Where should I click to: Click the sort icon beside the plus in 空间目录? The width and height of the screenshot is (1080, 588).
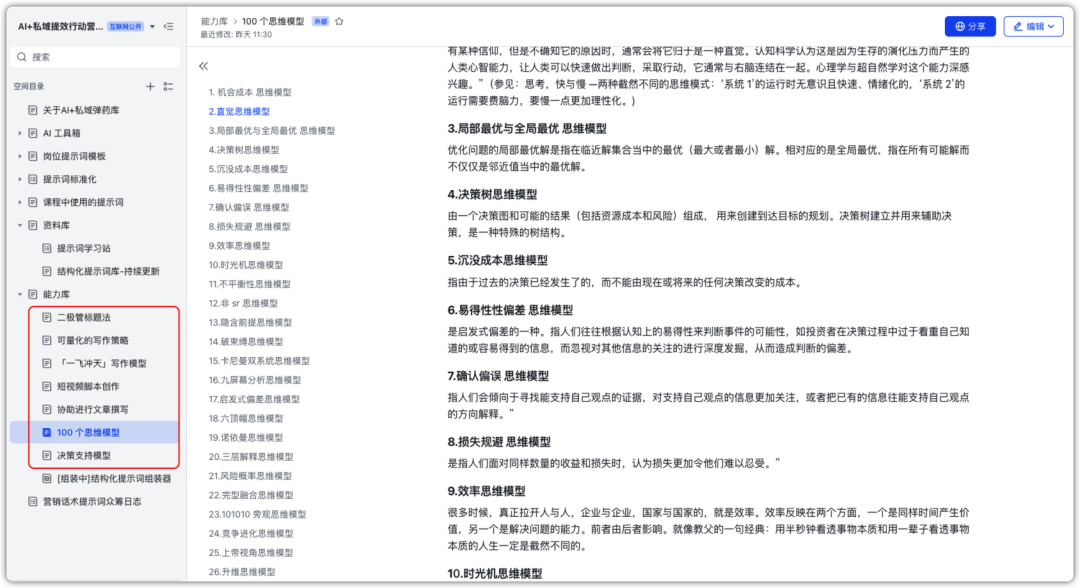[x=167, y=87]
